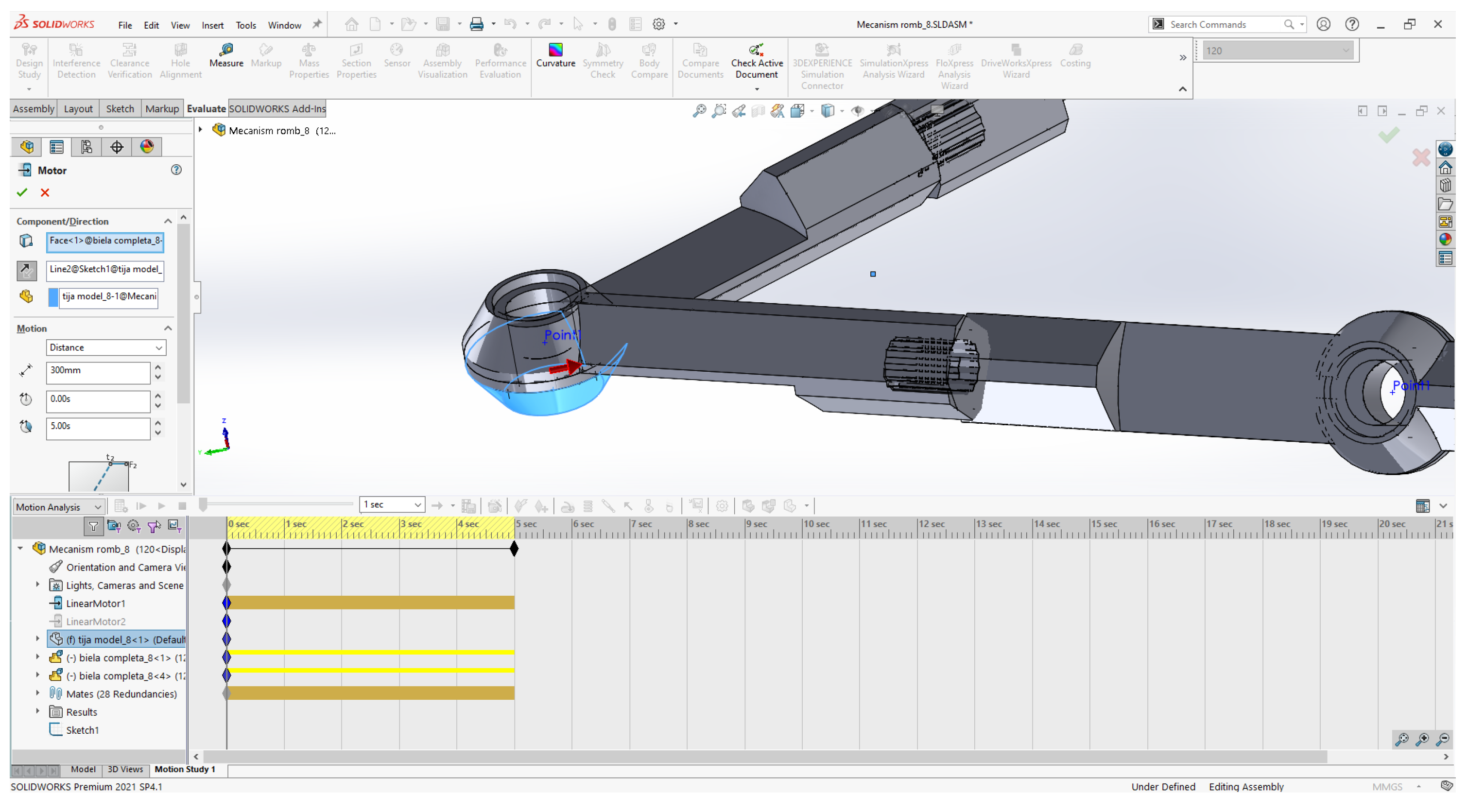1467x812 pixels.
Task: Click the motion study Calculate icon
Action: click(121, 506)
